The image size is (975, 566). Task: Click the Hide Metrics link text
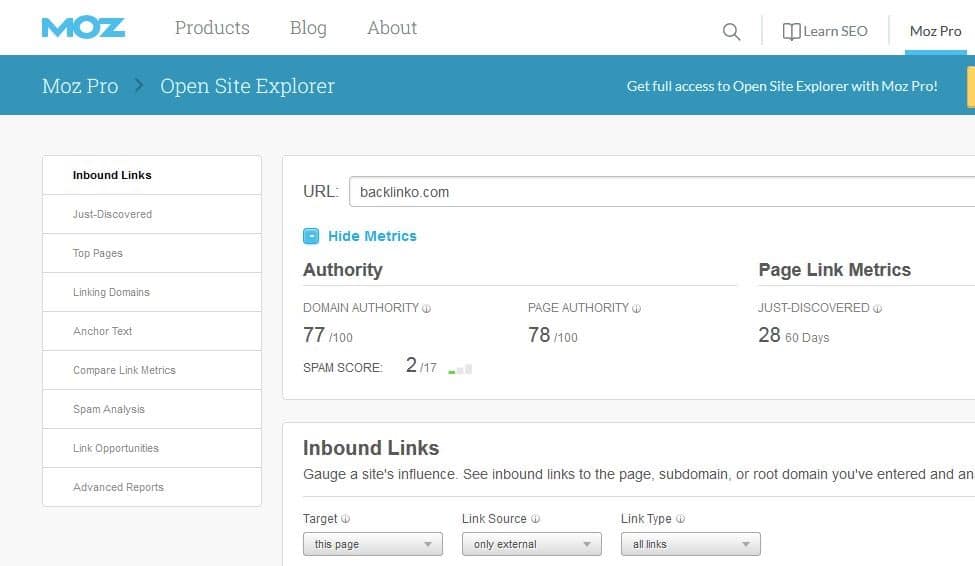(x=372, y=236)
